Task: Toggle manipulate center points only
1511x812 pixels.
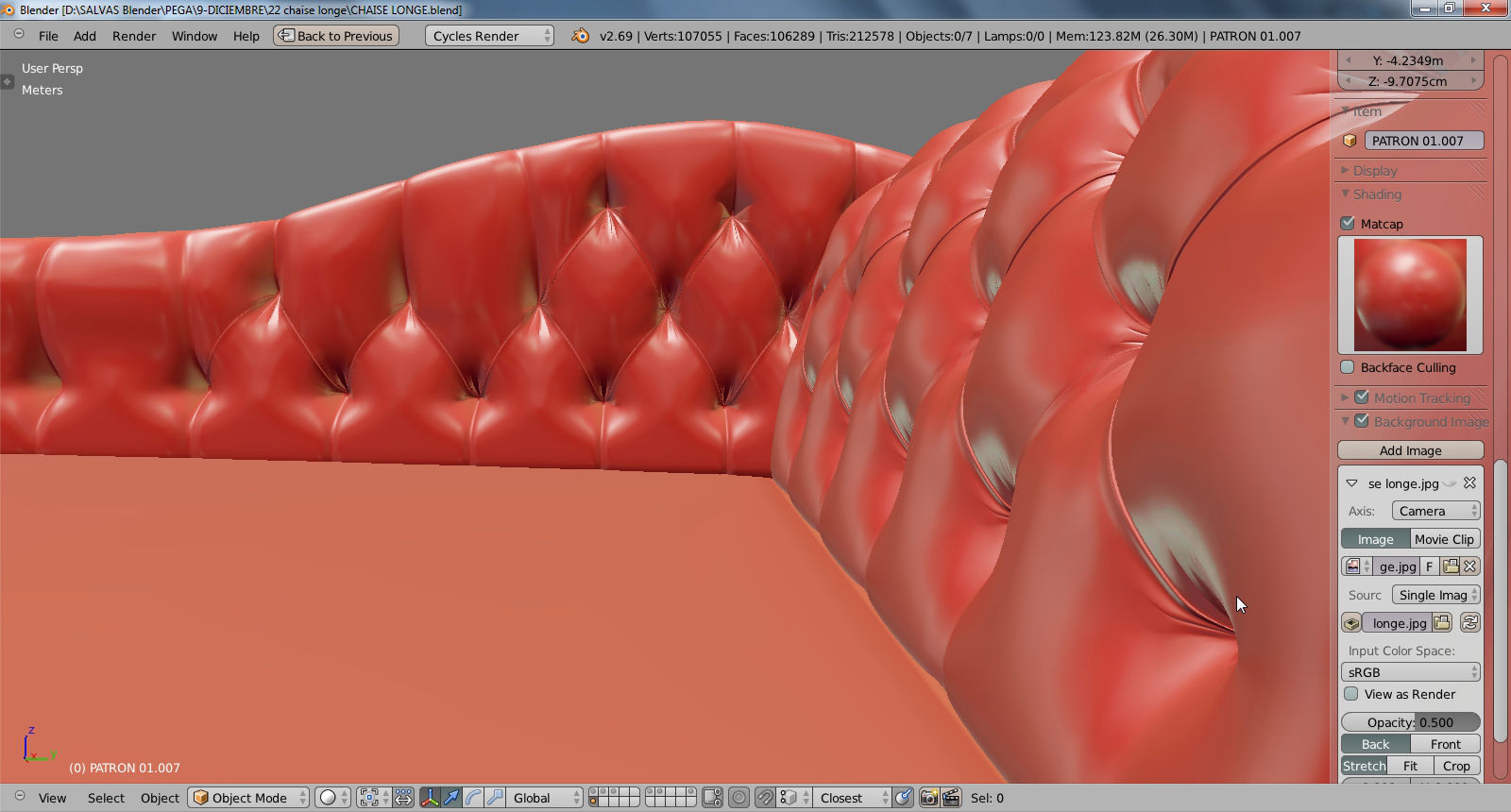Action: point(404,798)
